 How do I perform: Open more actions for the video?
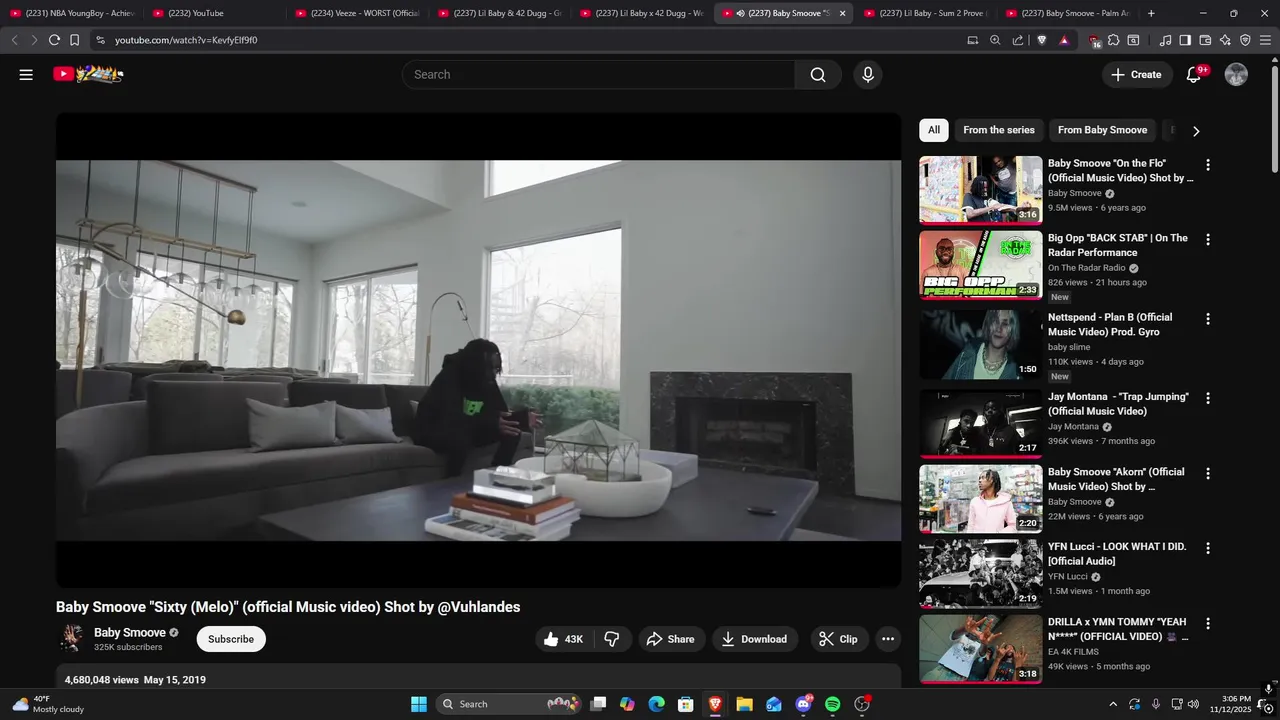click(x=887, y=639)
